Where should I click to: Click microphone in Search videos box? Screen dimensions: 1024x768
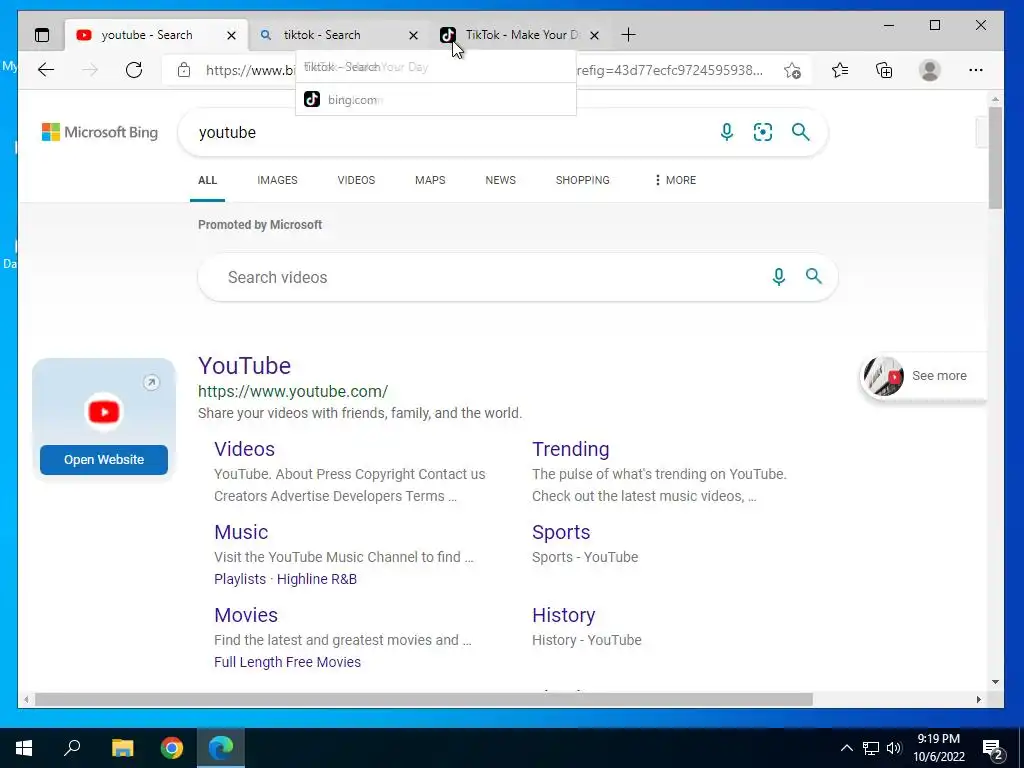[x=778, y=277]
